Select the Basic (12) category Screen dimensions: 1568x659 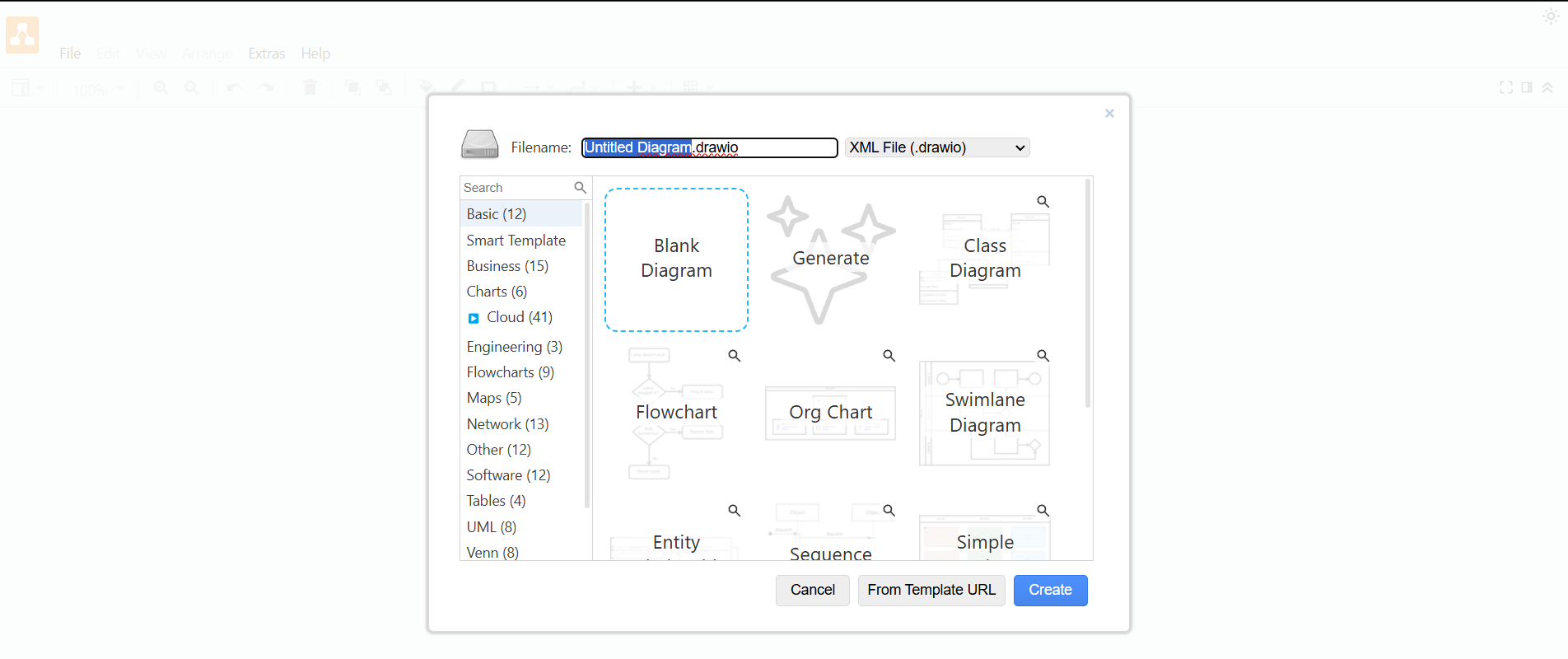coord(521,214)
